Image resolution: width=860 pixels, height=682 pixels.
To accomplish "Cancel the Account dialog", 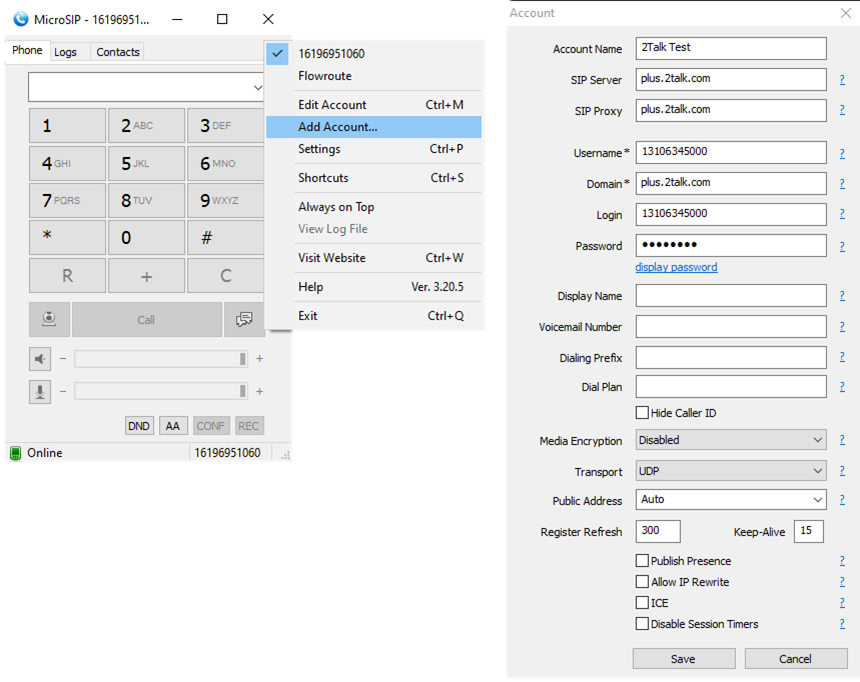I will 795,658.
